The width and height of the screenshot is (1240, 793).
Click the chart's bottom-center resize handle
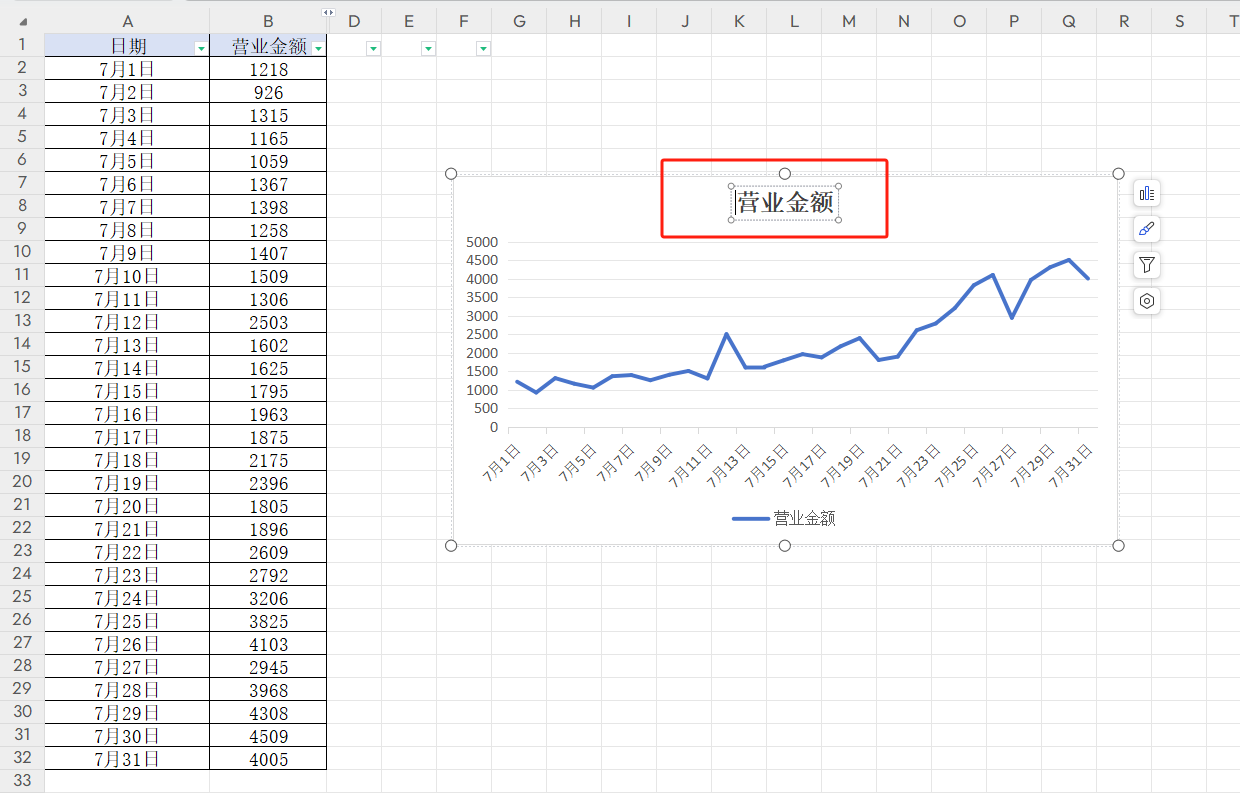(x=785, y=545)
